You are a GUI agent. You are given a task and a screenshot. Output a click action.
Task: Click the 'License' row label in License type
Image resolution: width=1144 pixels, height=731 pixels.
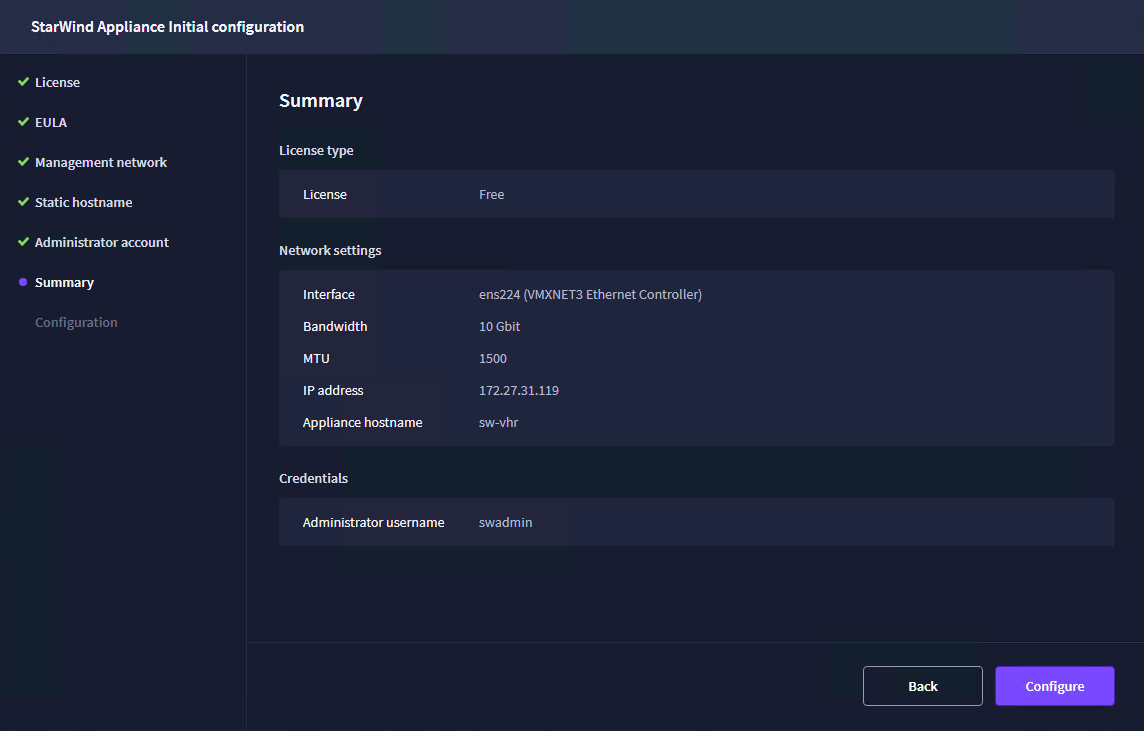point(325,195)
